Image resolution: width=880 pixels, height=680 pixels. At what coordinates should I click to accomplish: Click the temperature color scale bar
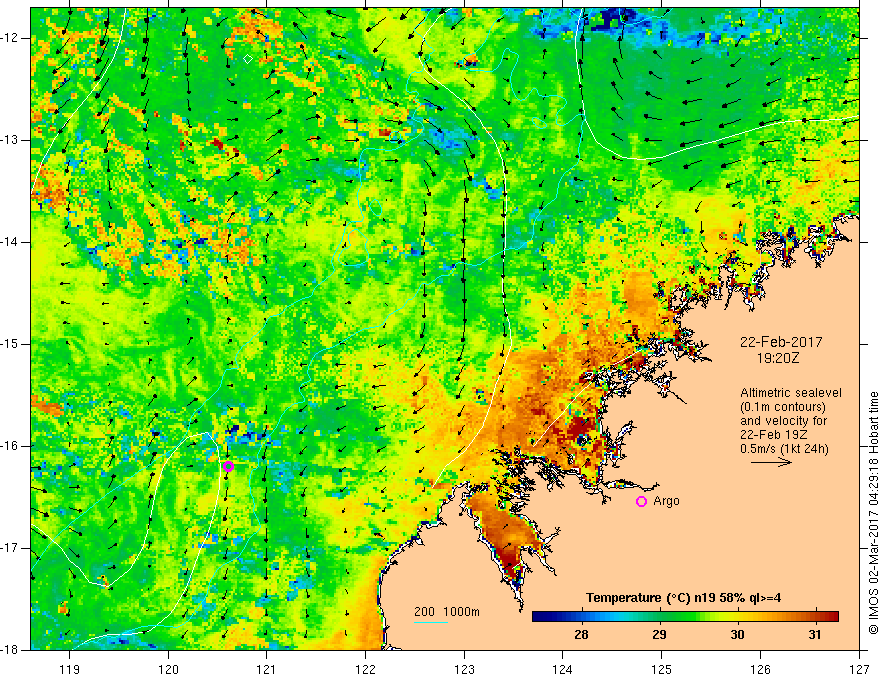pos(685,617)
